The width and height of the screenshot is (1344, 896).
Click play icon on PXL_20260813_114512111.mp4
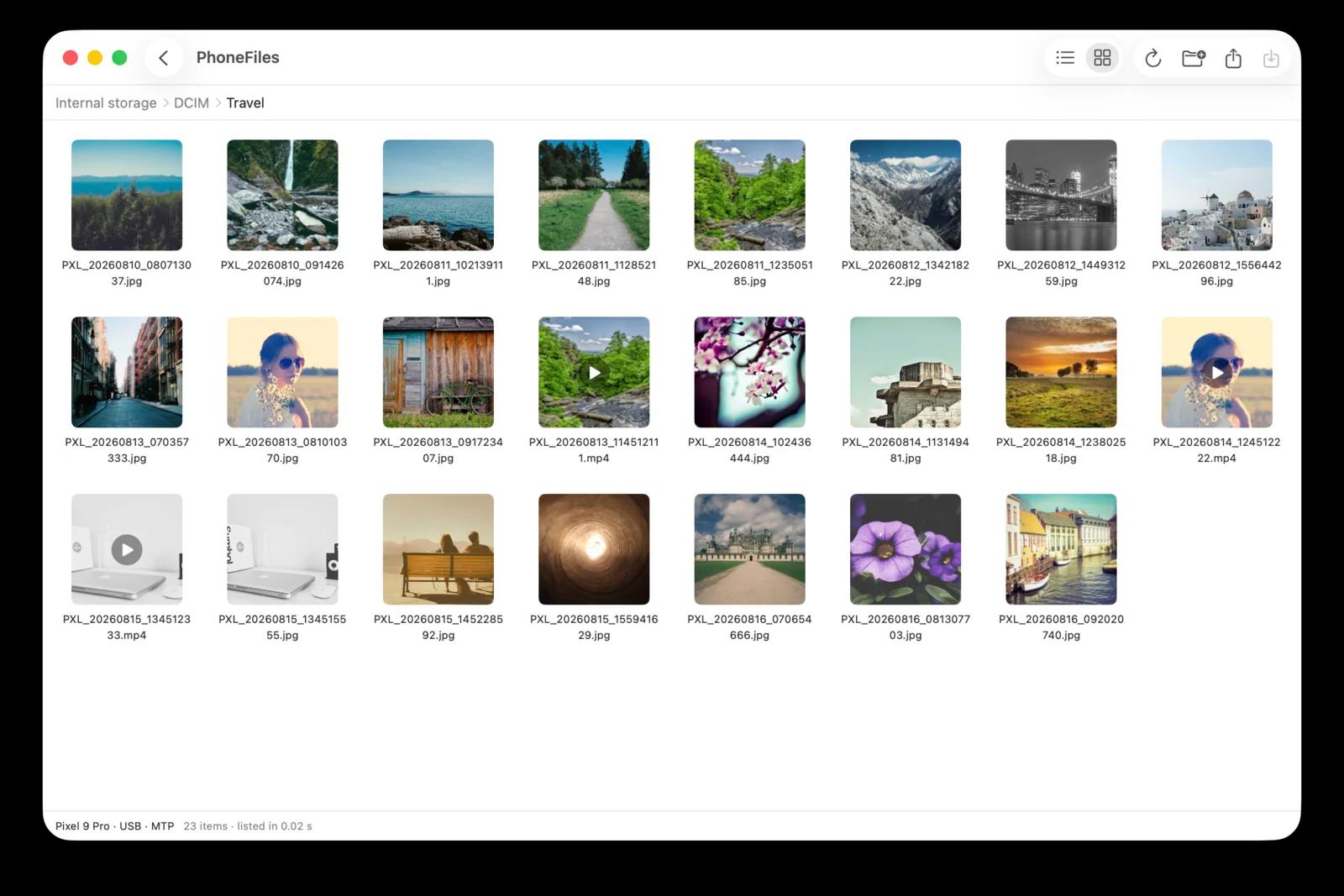coord(594,372)
